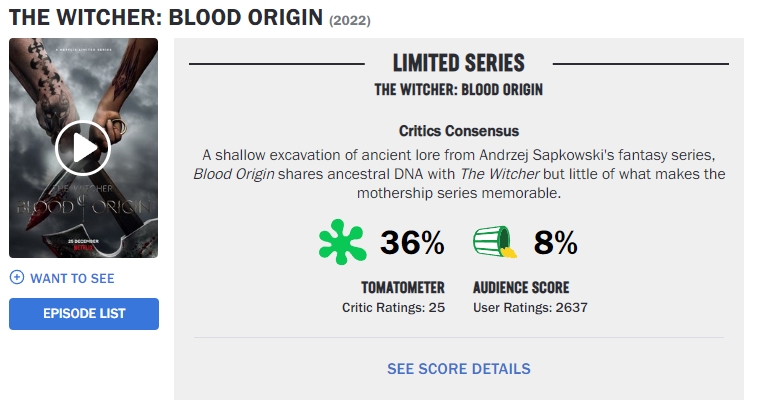Click the Limited Series heading
Screen dimensions: 765x409
click(459, 63)
